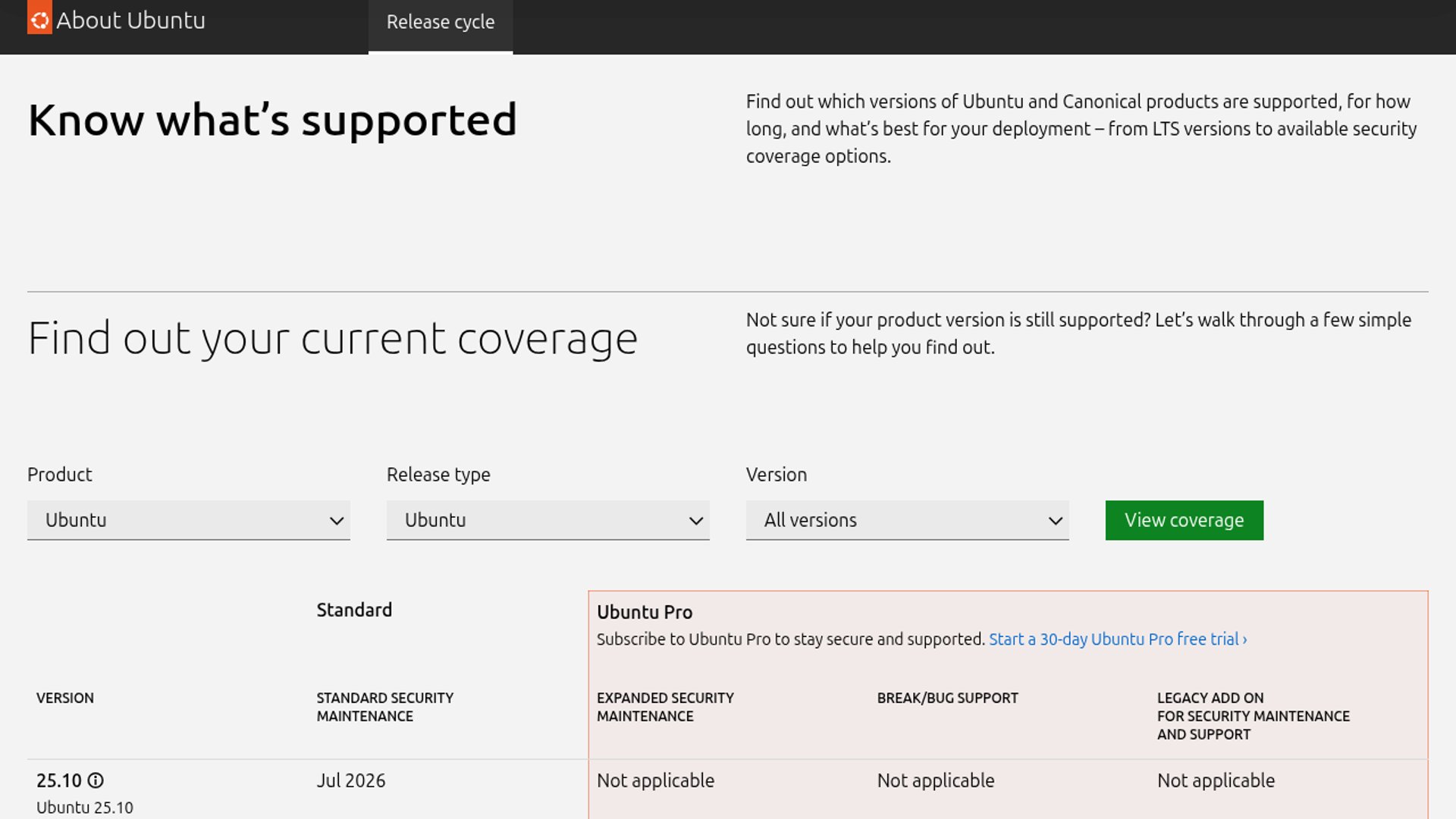This screenshot has width=1456, height=819.
Task: Click the 25.10 version row label
Action: pyautogui.click(x=59, y=780)
